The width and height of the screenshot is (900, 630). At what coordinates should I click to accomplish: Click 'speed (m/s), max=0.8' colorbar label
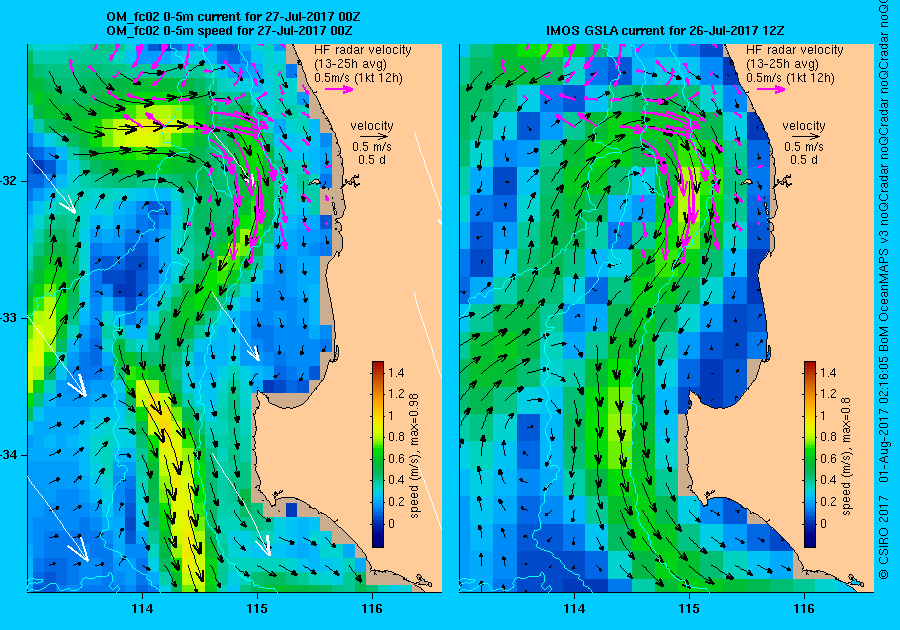(x=845, y=455)
